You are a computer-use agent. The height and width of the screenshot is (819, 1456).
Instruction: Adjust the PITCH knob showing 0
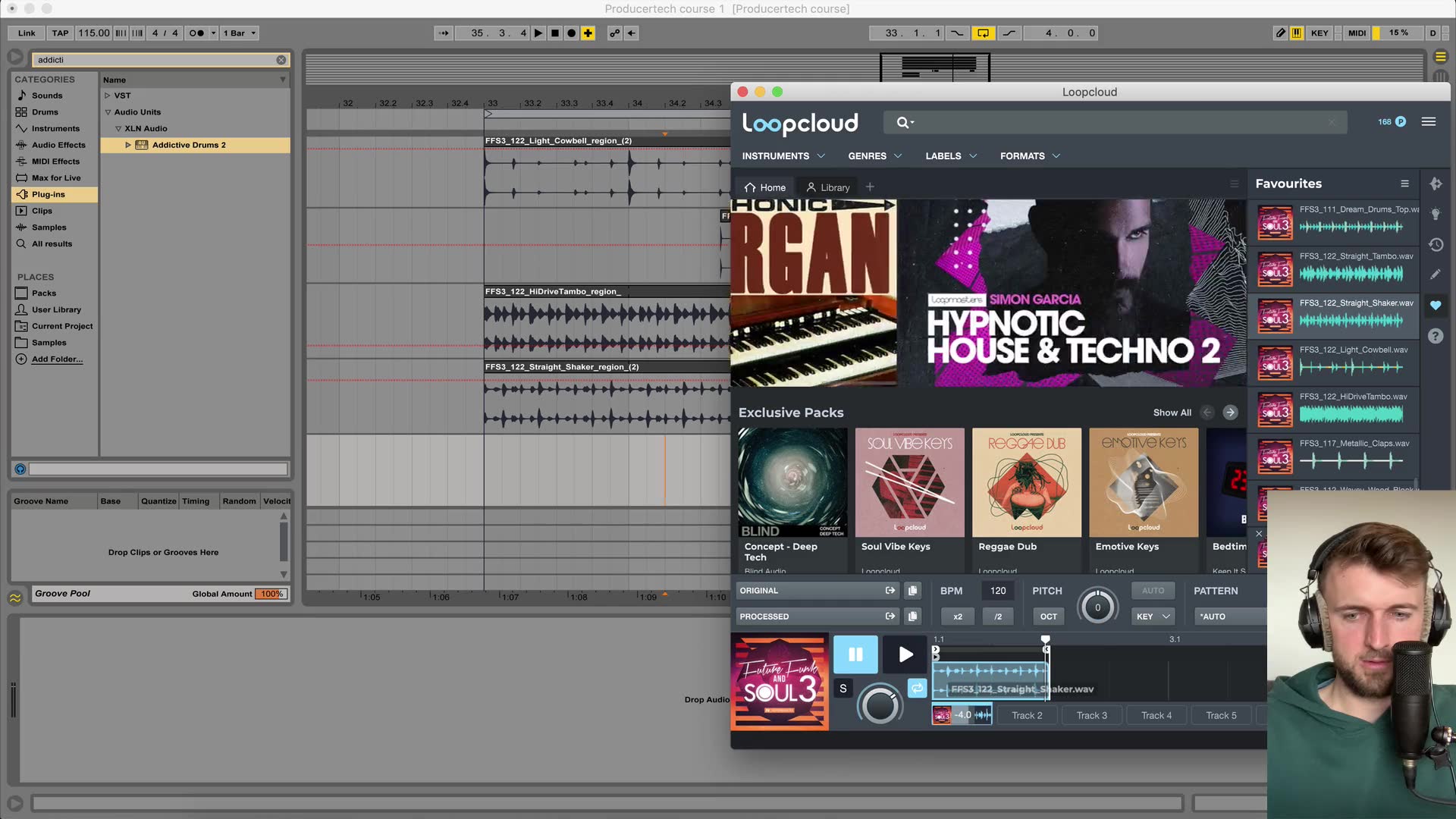click(1097, 607)
